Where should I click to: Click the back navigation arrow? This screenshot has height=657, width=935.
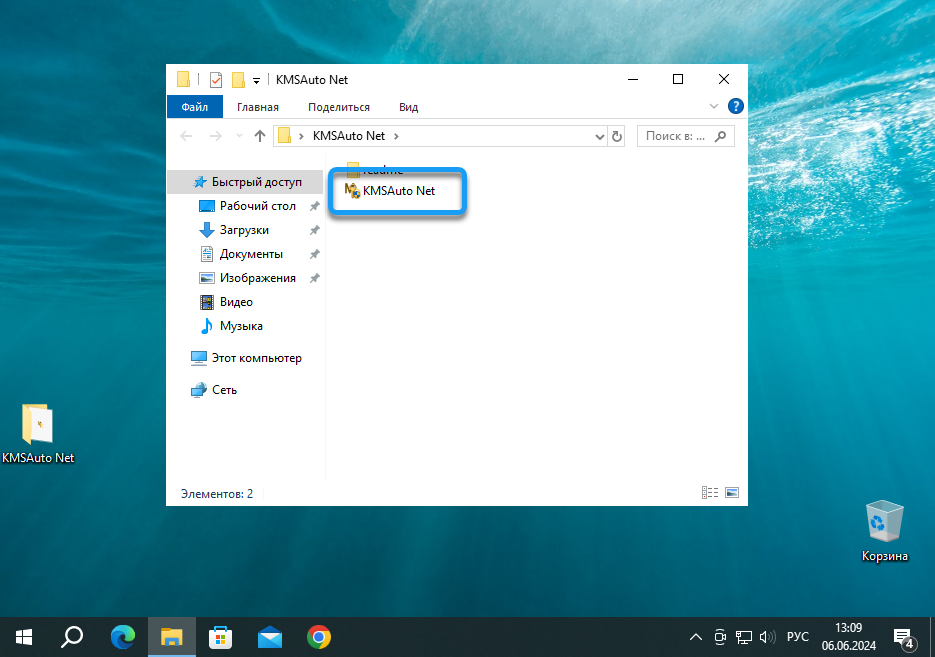point(186,136)
